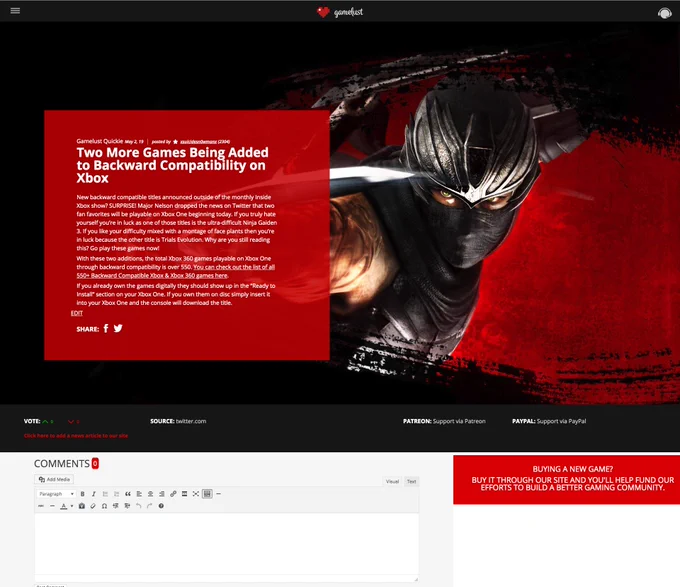Switch to the Text editor tab

[x=412, y=481]
